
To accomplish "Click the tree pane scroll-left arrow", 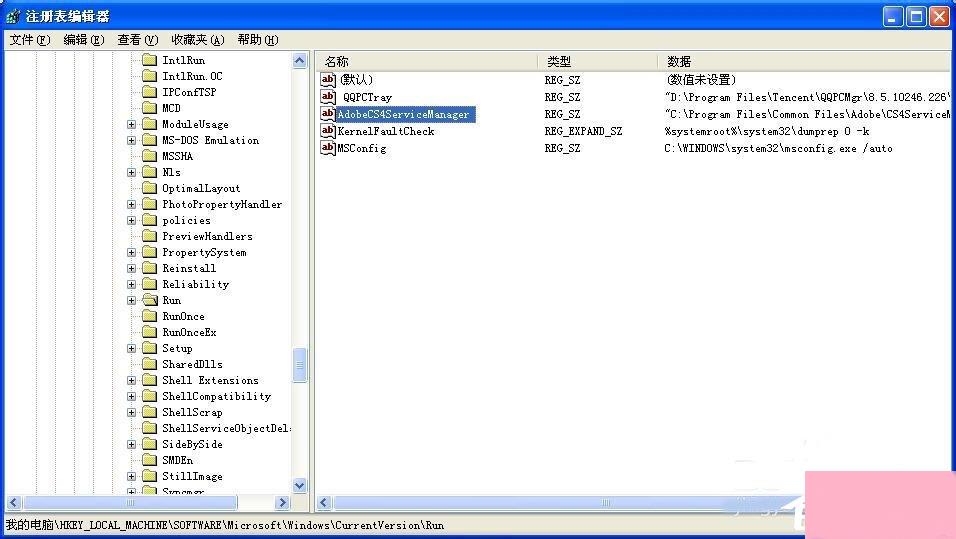I will point(13,503).
